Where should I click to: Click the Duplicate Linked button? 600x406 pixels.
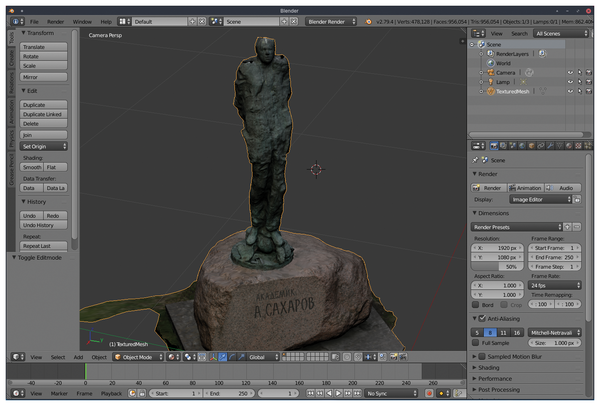[44, 114]
